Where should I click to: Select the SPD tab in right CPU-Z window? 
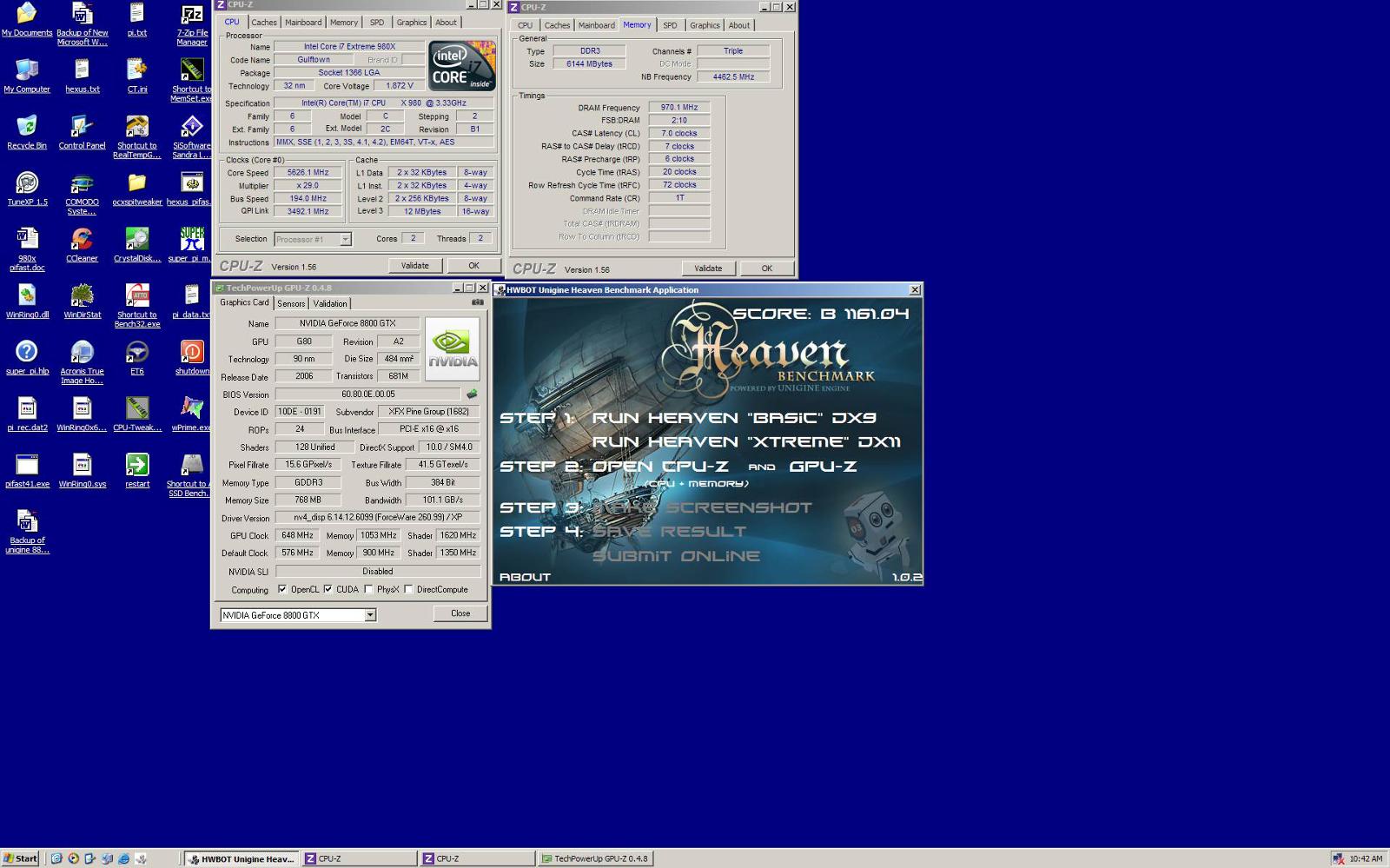point(670,25)
